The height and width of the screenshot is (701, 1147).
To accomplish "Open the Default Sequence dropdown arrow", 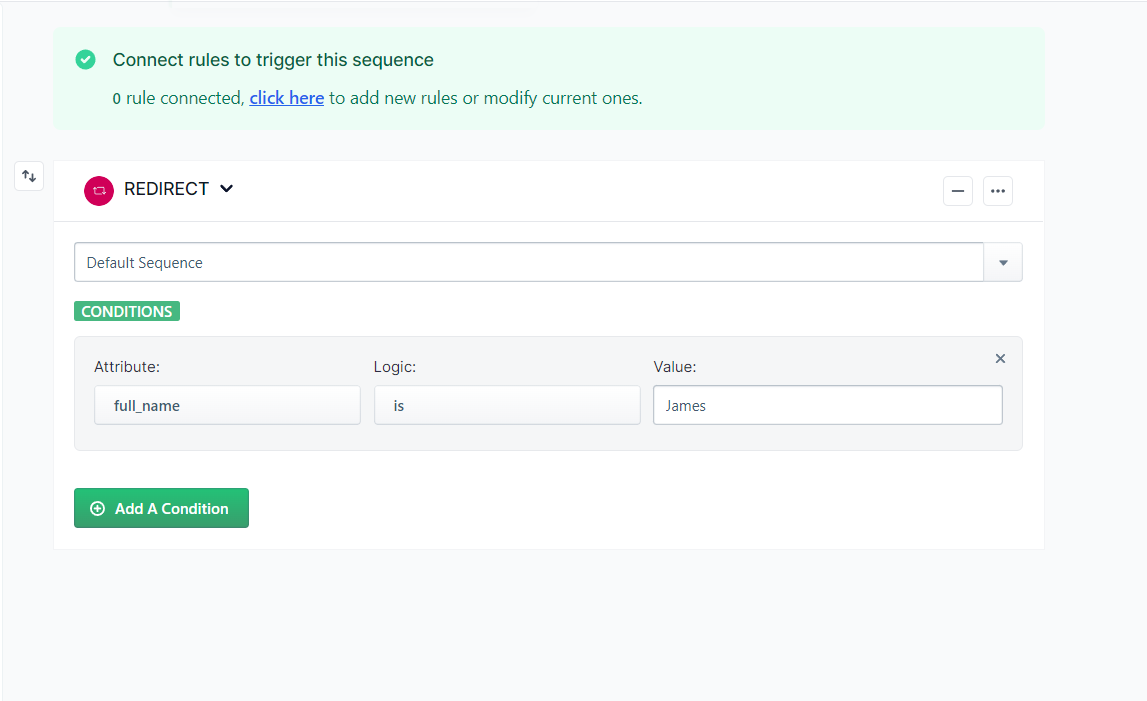I will tap(1003, 263).
